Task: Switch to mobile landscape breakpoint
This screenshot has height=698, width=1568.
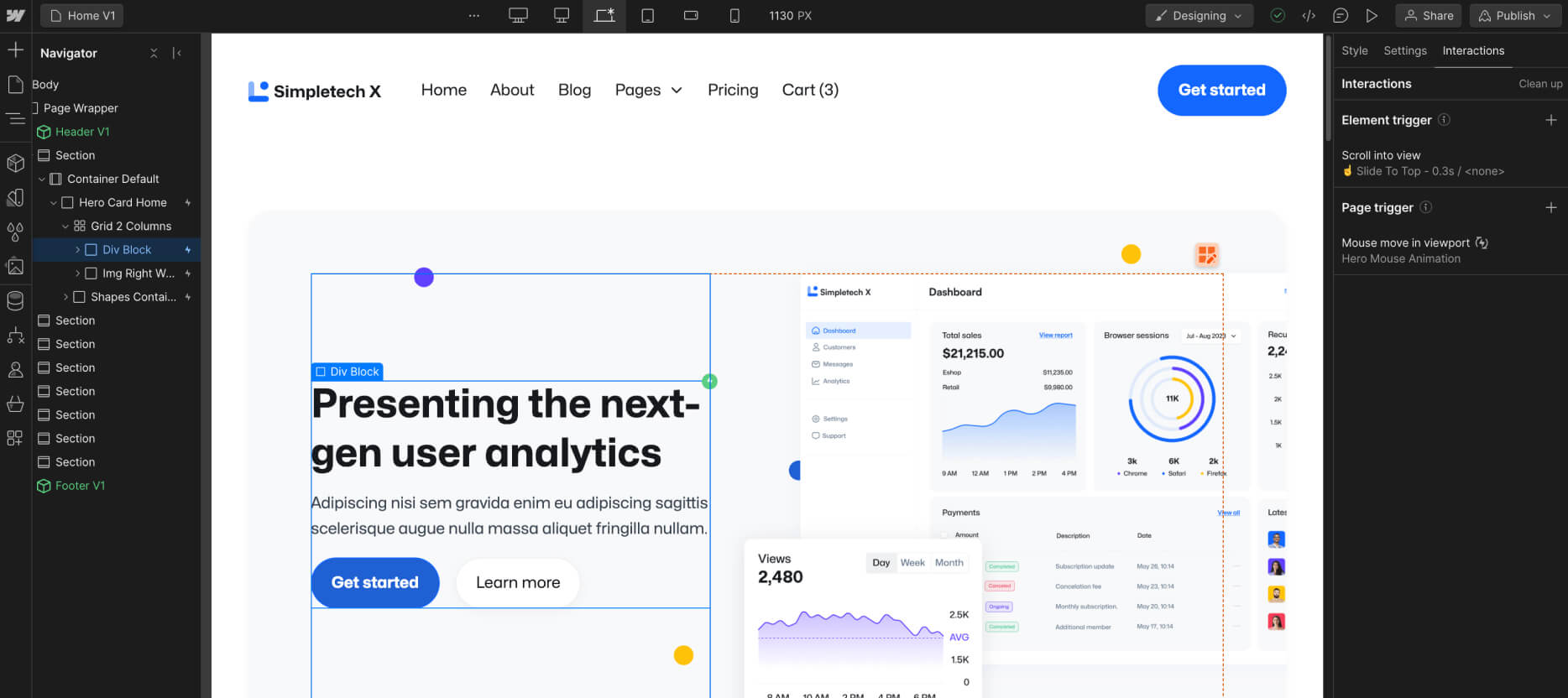Action: click(691, 16)
